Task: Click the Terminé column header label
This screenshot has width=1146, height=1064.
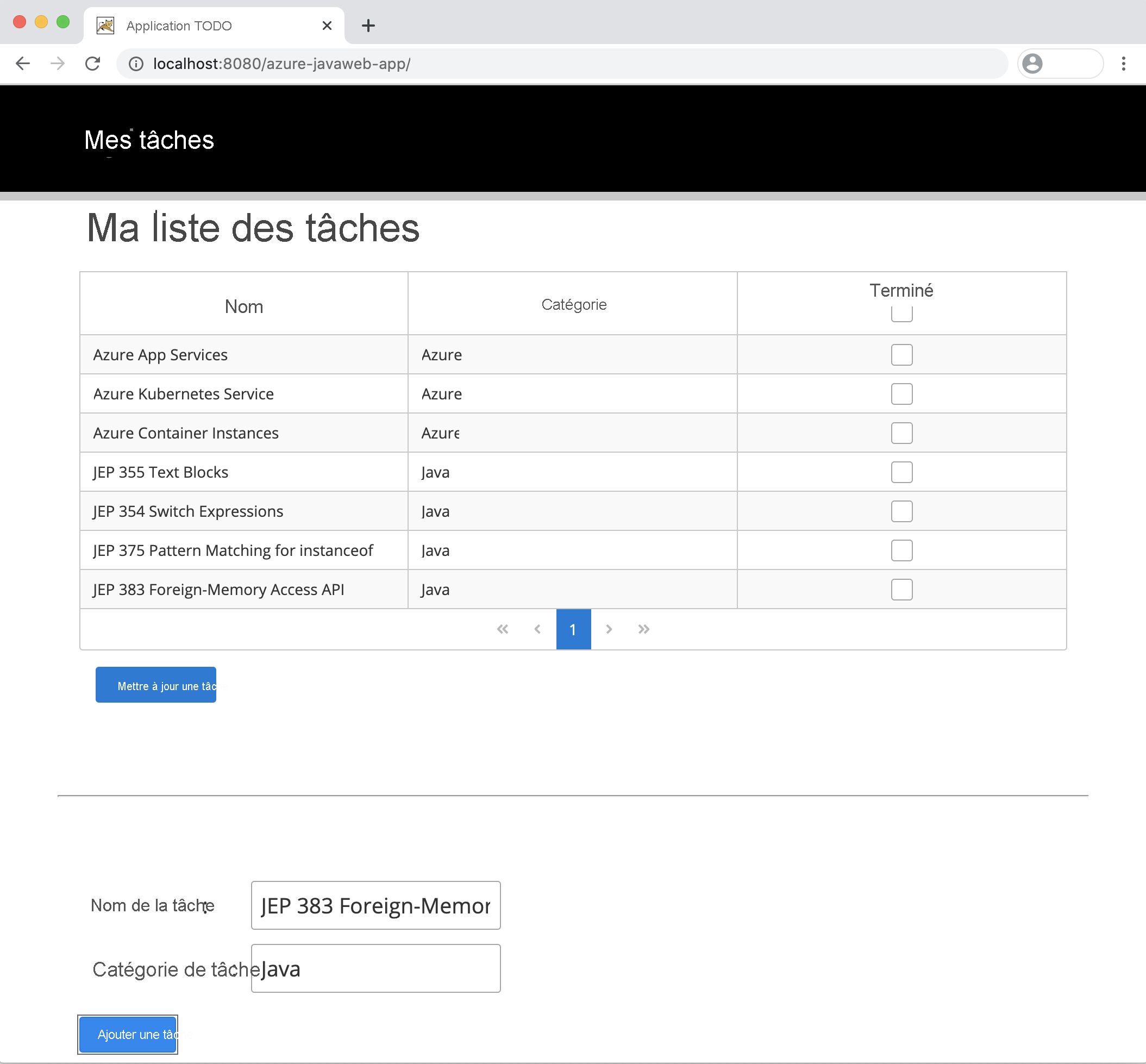Action: [901, 290]
